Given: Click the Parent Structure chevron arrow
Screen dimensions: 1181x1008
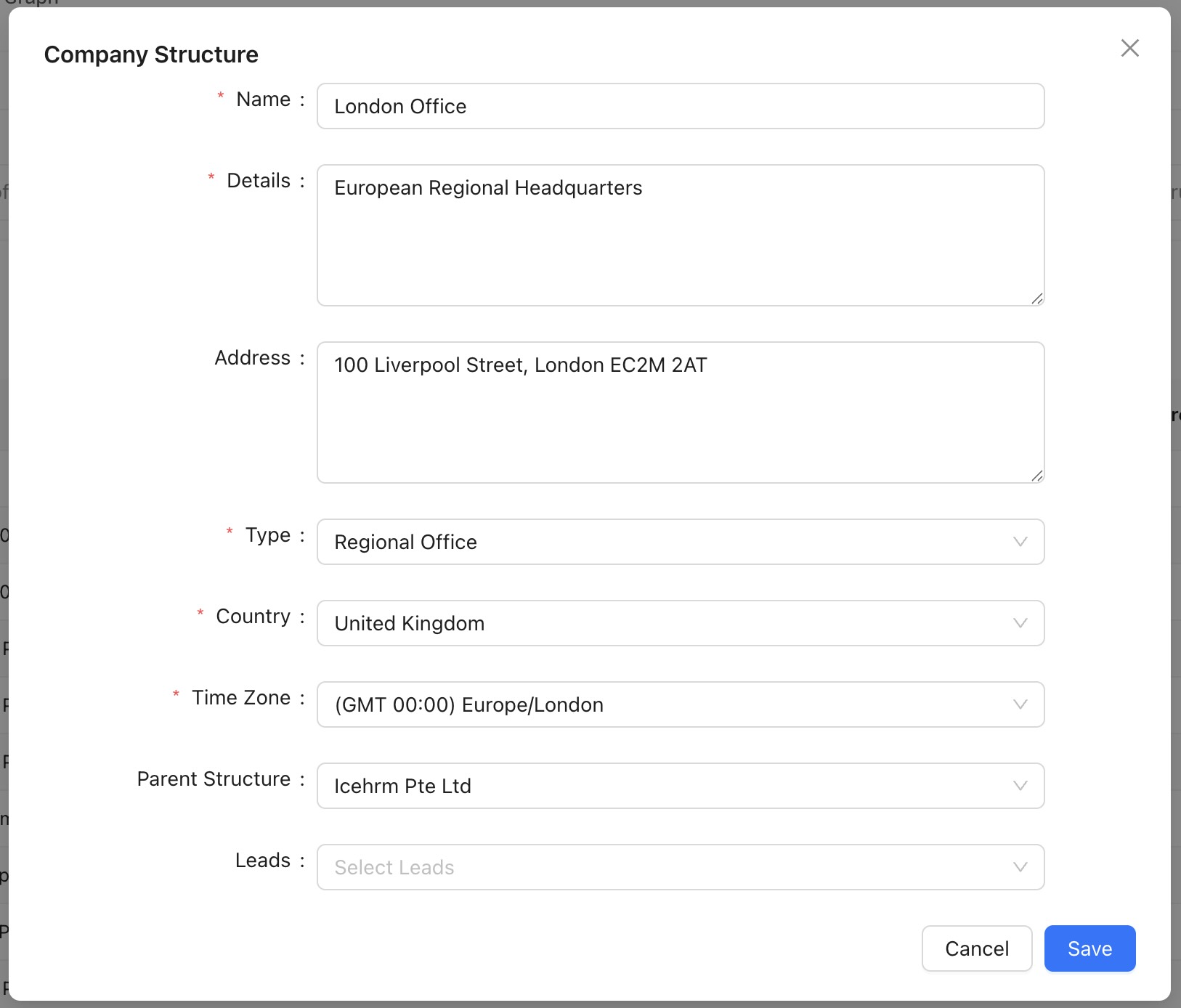Looking at the screenshot, I should [x=1020, y=786].
